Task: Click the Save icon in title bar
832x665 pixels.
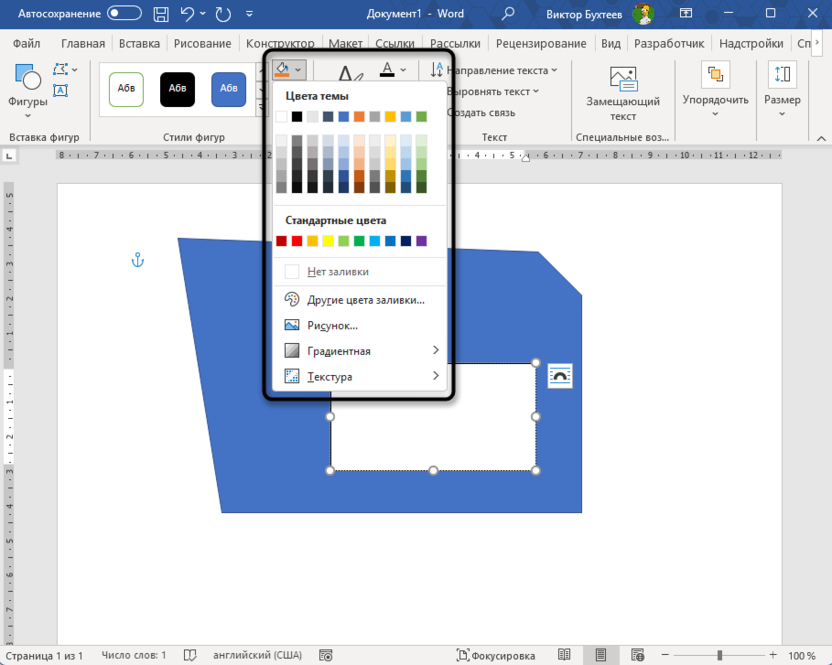Action: [161, 14]
